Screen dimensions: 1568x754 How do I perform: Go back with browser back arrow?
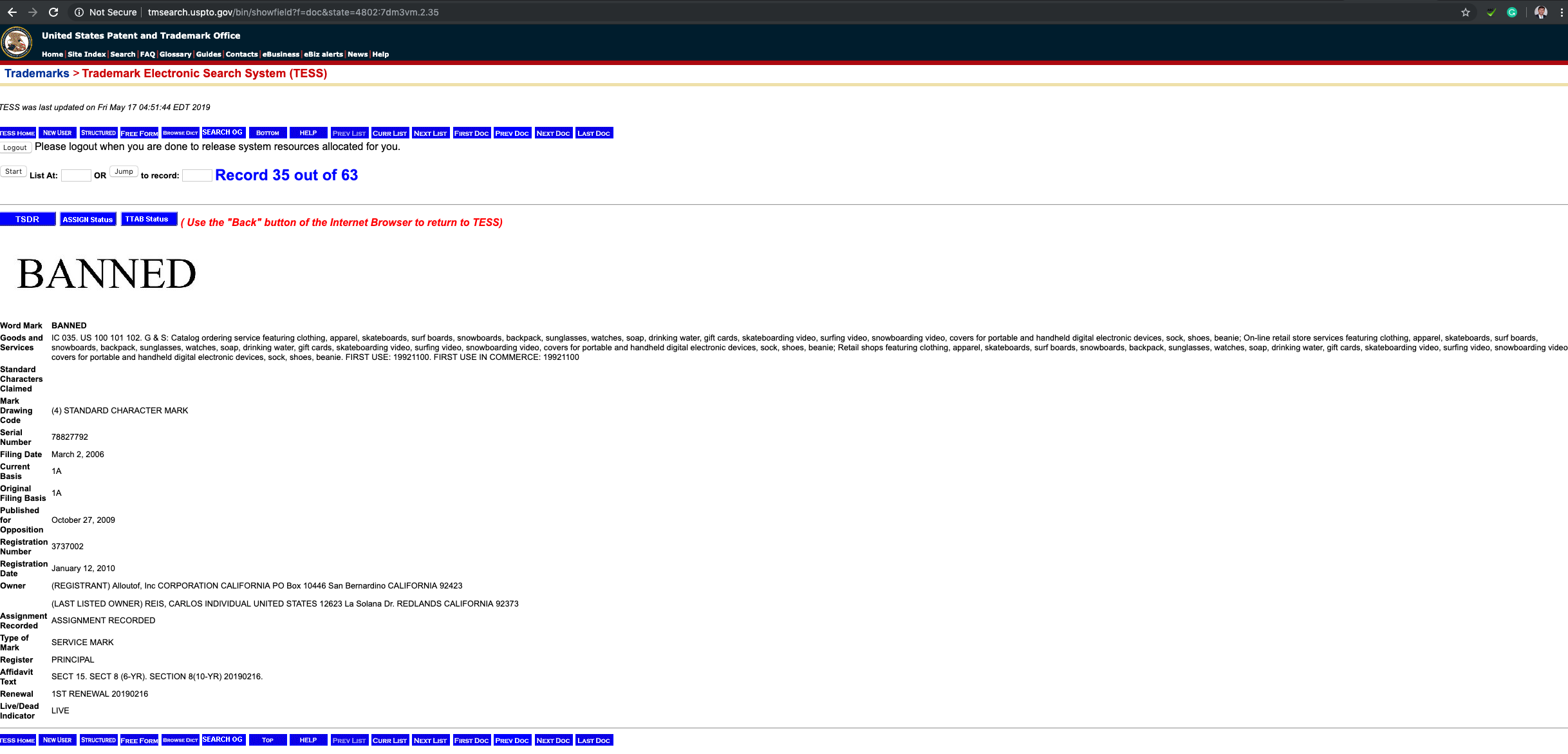[x=12, y=12]
